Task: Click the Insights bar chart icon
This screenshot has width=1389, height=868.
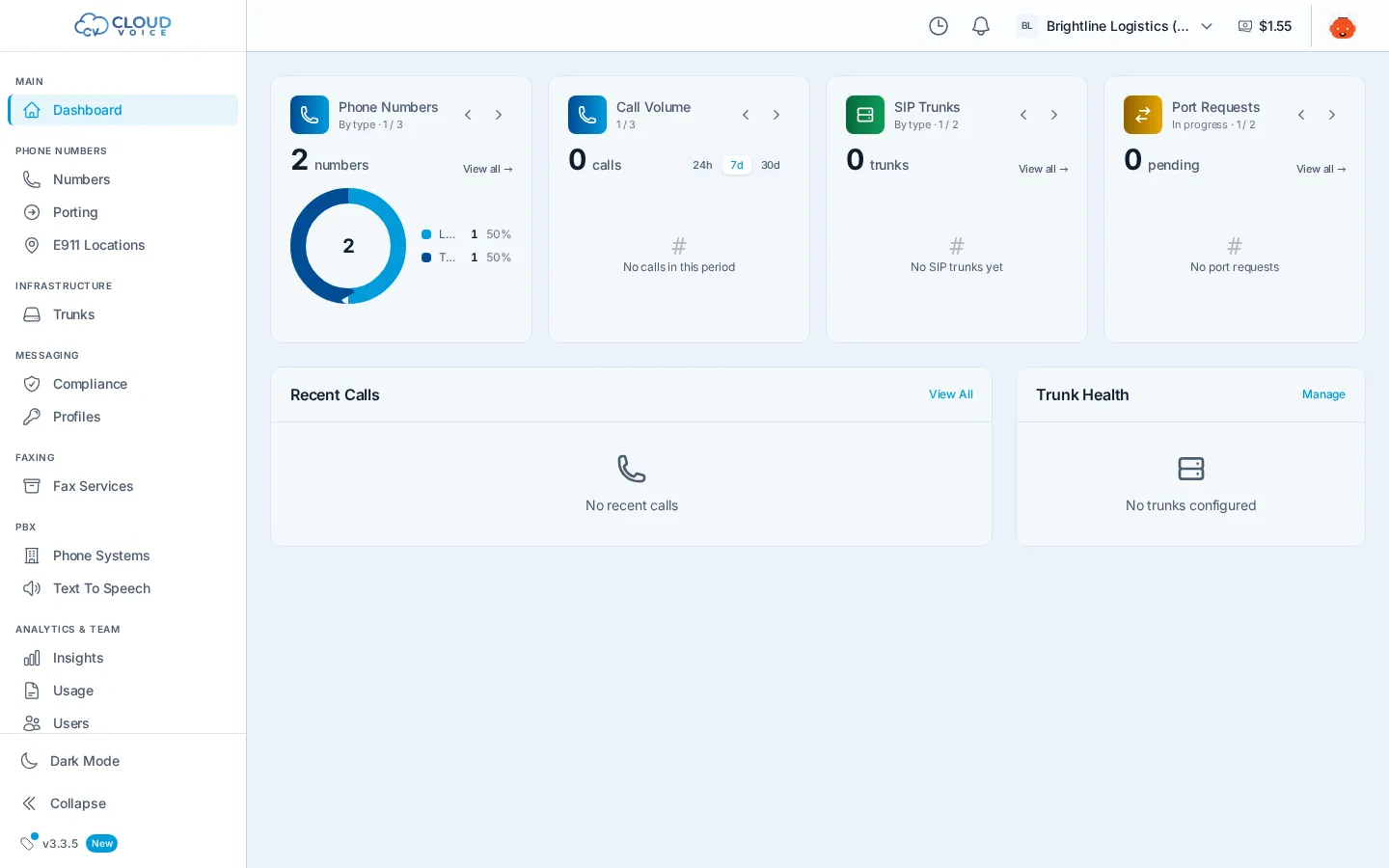Action: pyautogui.click(x=32, y=658)
